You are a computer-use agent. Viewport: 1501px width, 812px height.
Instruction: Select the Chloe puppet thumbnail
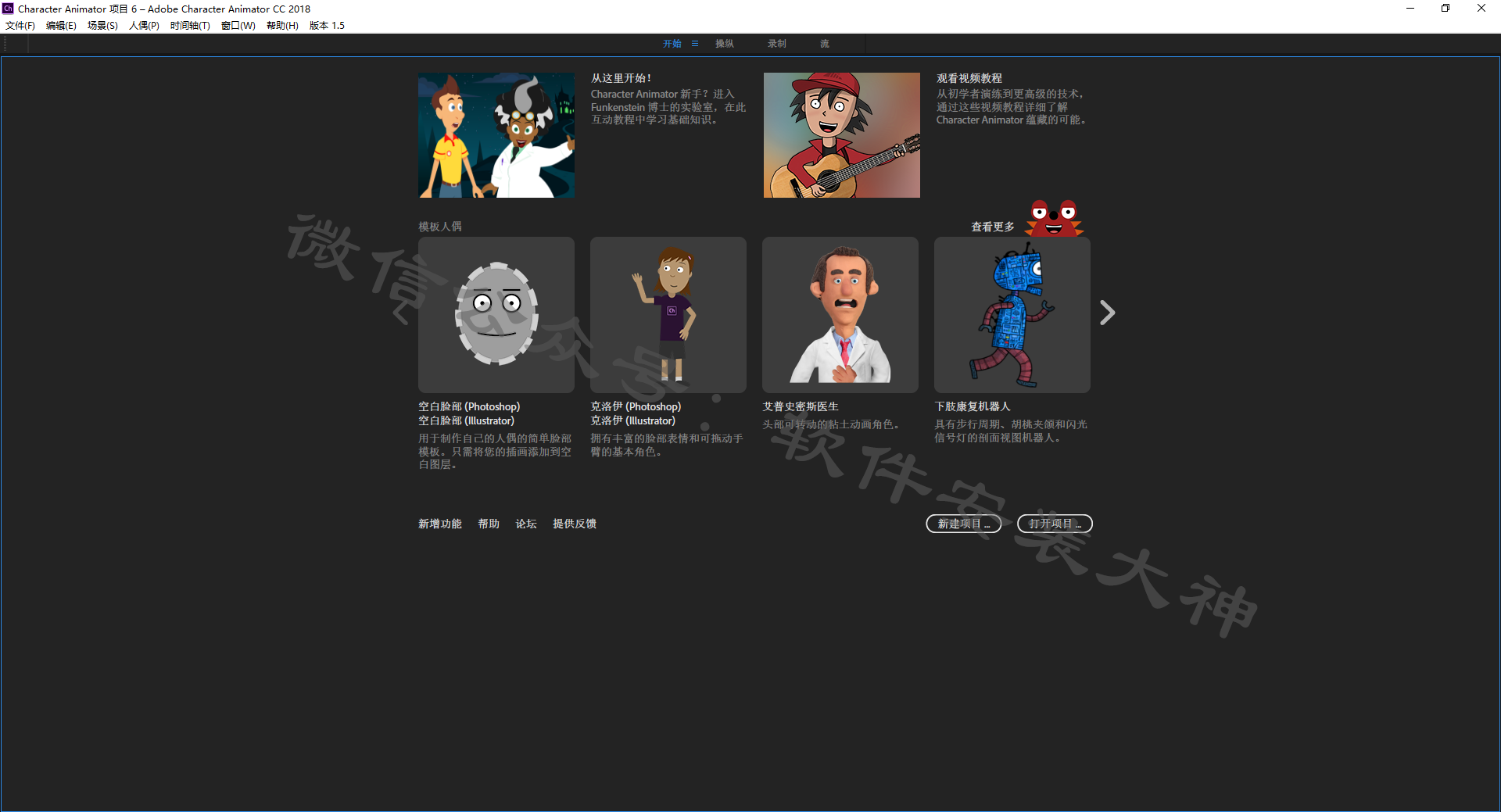tap(668, 315)
